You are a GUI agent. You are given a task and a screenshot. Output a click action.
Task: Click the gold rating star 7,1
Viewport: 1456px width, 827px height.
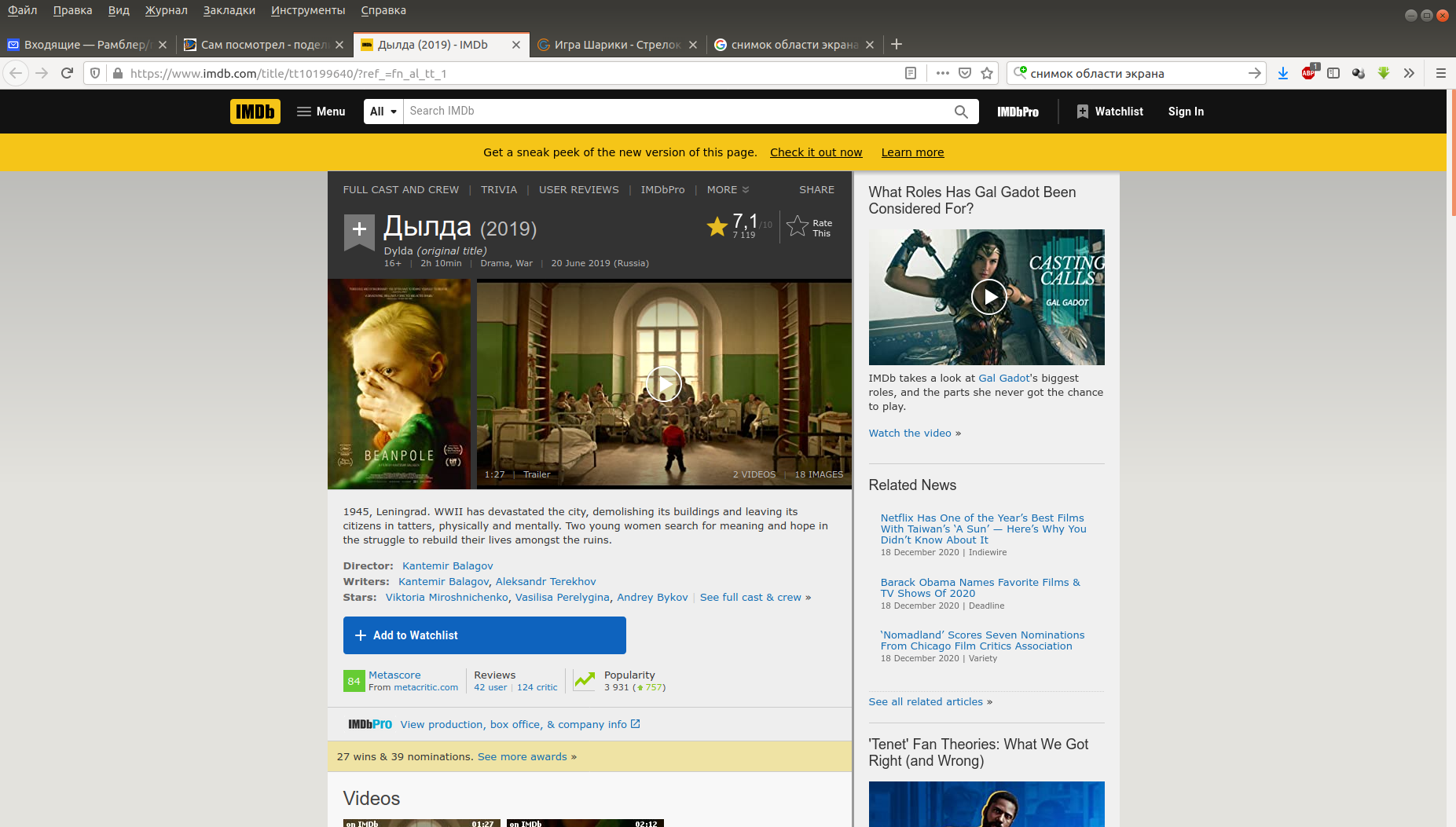point(717,227)
